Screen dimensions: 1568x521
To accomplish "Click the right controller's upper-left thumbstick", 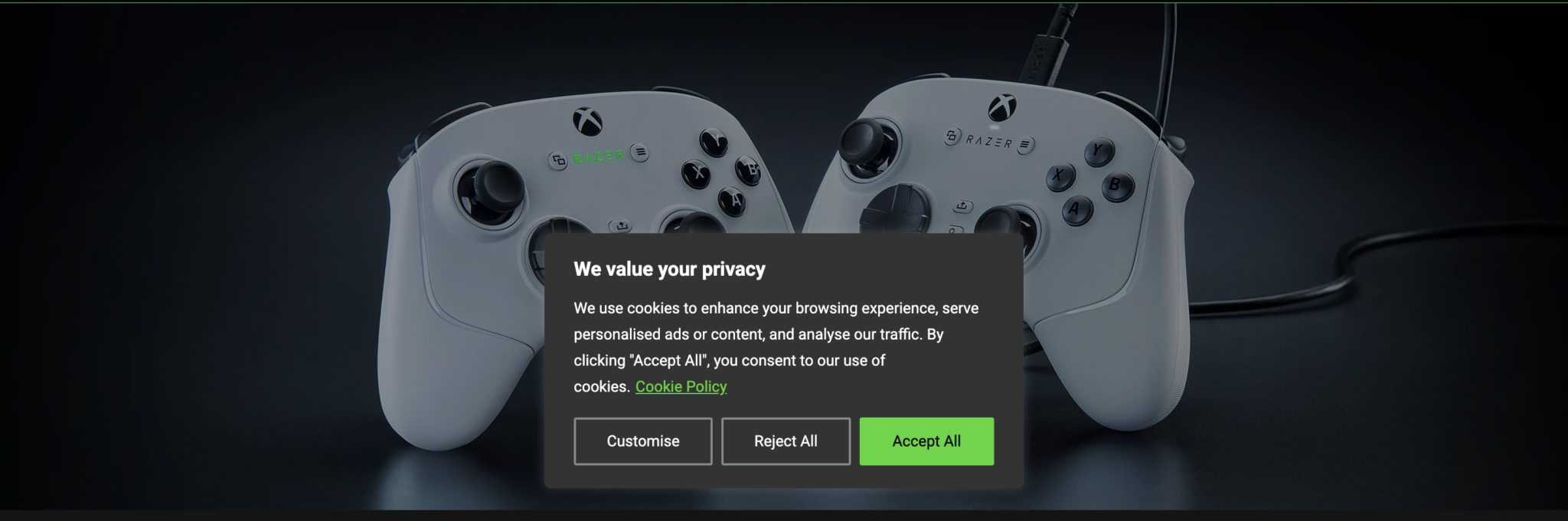I will tap(869, 146).
